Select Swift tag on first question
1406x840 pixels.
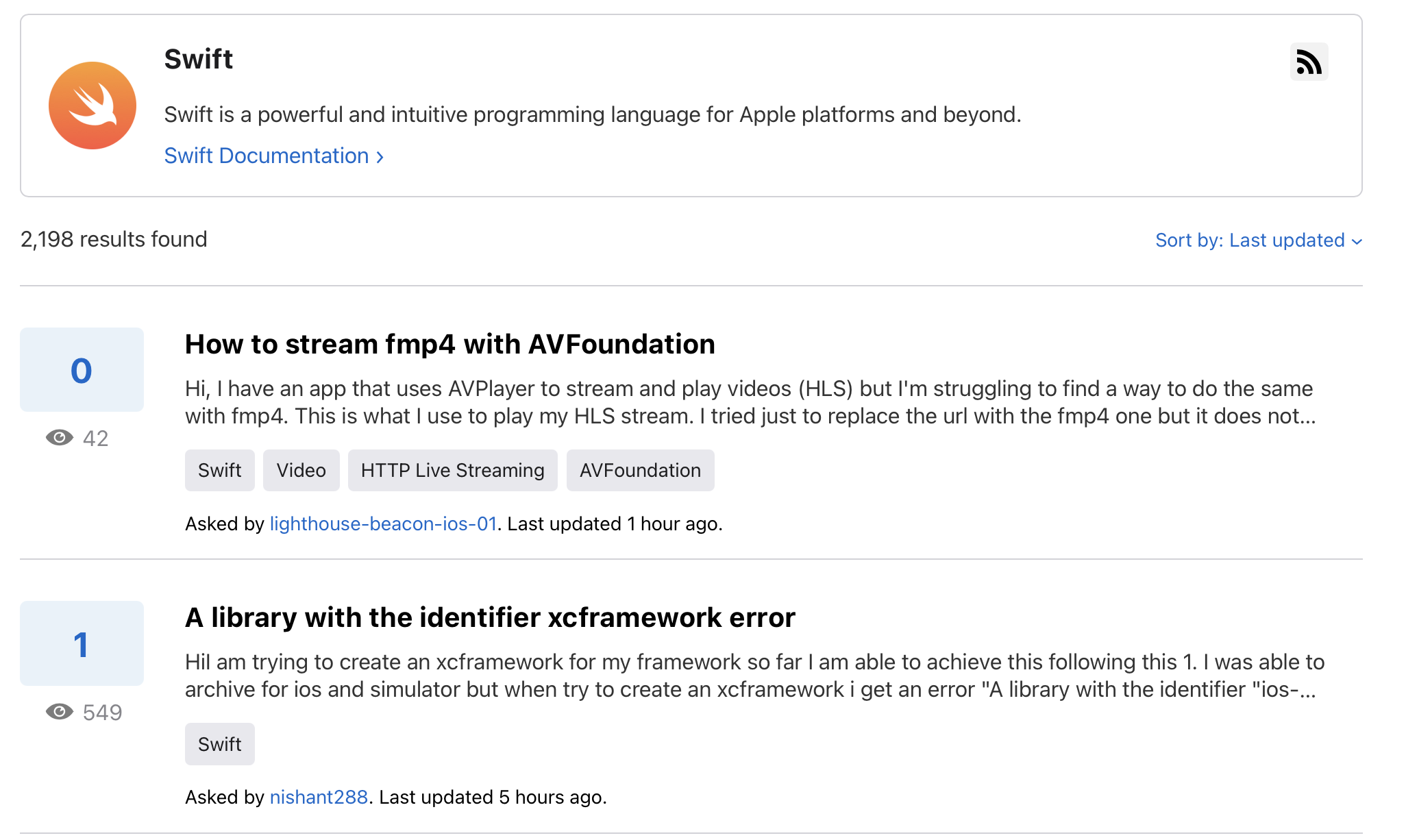tap(219, 471)
